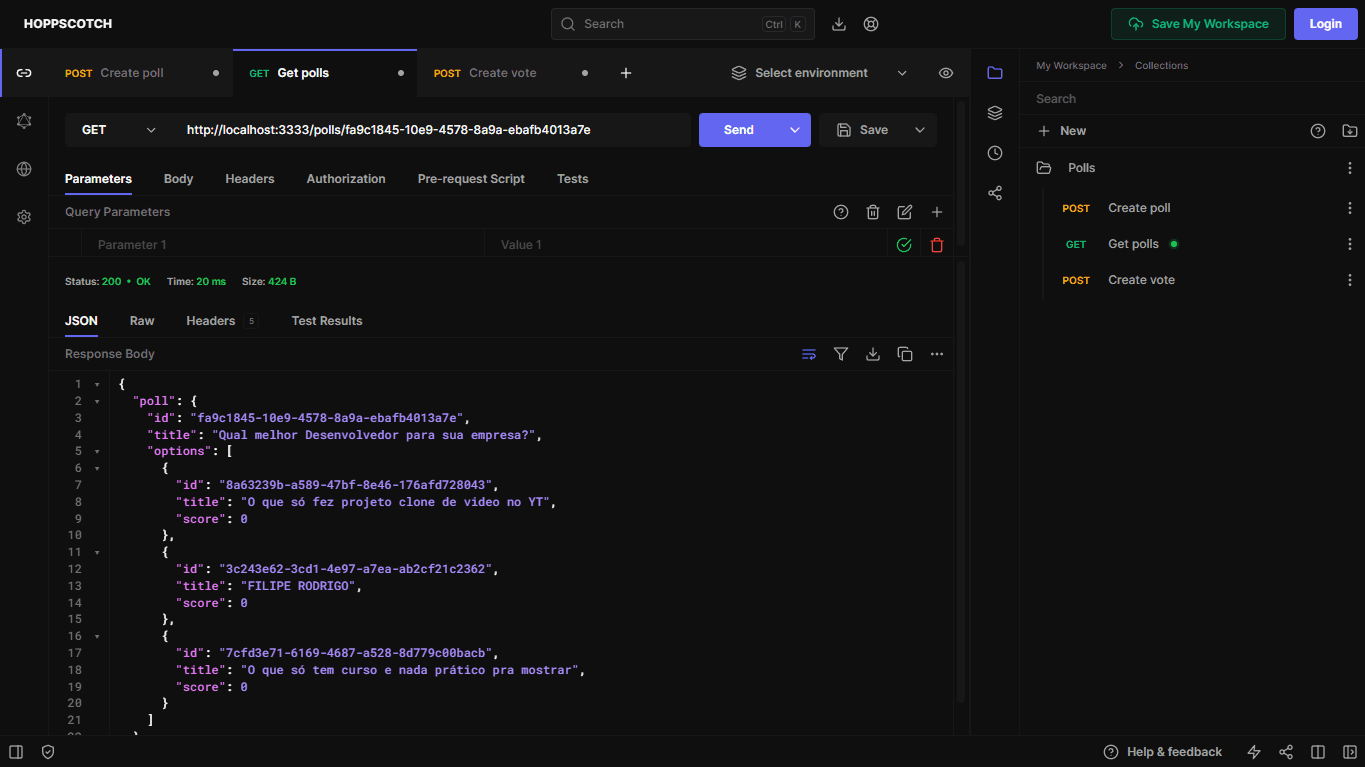Open the GET request method dropdown
Image resolution: width=1365 pixels, height=767 pixels.
[120, 129]
